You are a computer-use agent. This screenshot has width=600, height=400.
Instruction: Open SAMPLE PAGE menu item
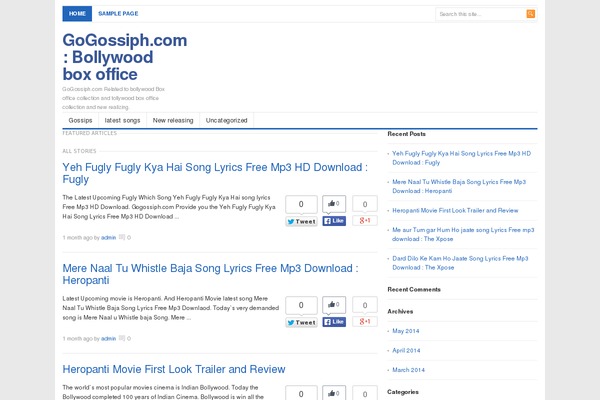[x=118, y=14]
